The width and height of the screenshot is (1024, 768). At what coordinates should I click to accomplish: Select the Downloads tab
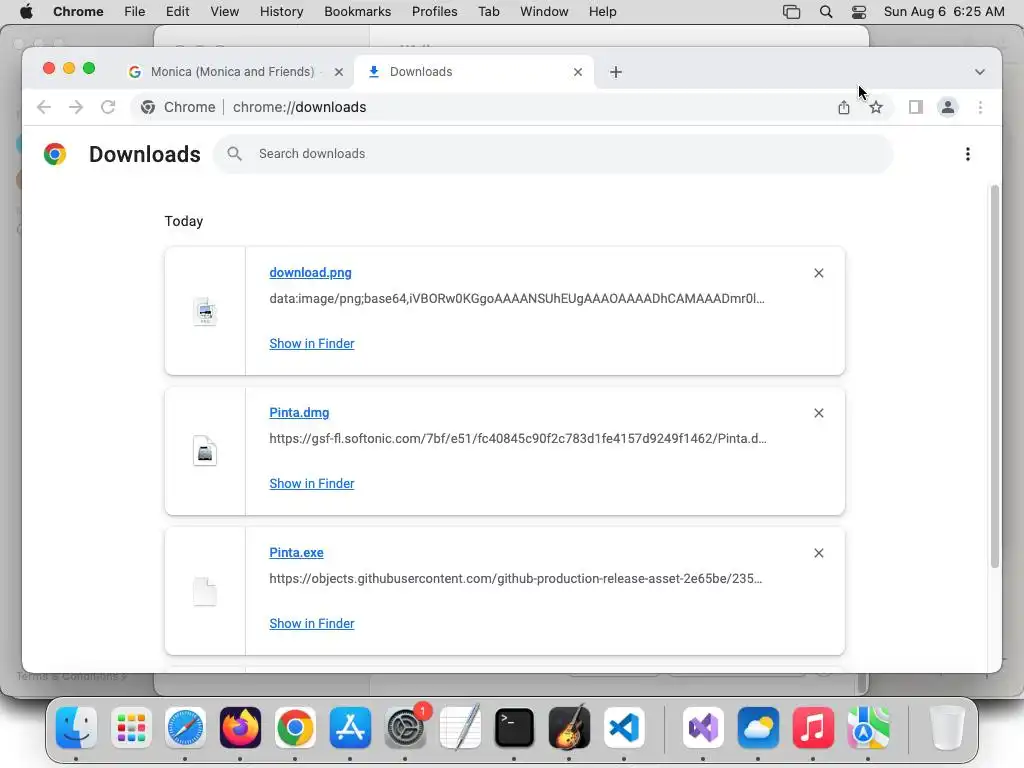[x=472, y=72]
